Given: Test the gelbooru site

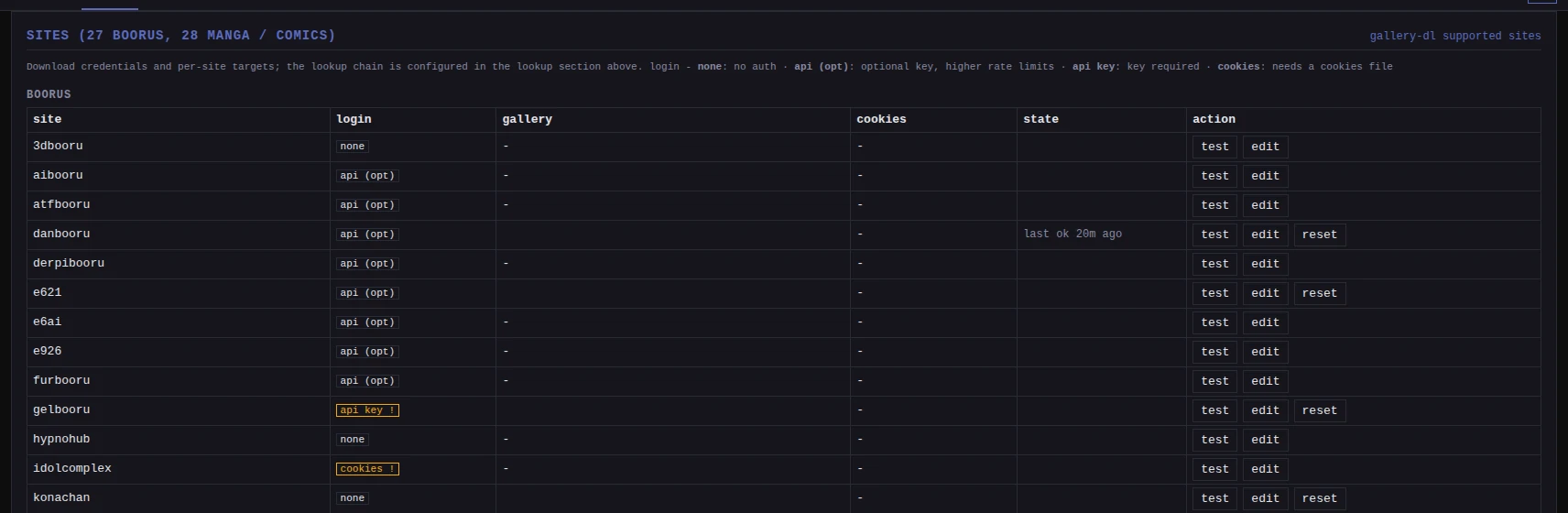Looking at the screenshot, I should (x=1214, y=410).
